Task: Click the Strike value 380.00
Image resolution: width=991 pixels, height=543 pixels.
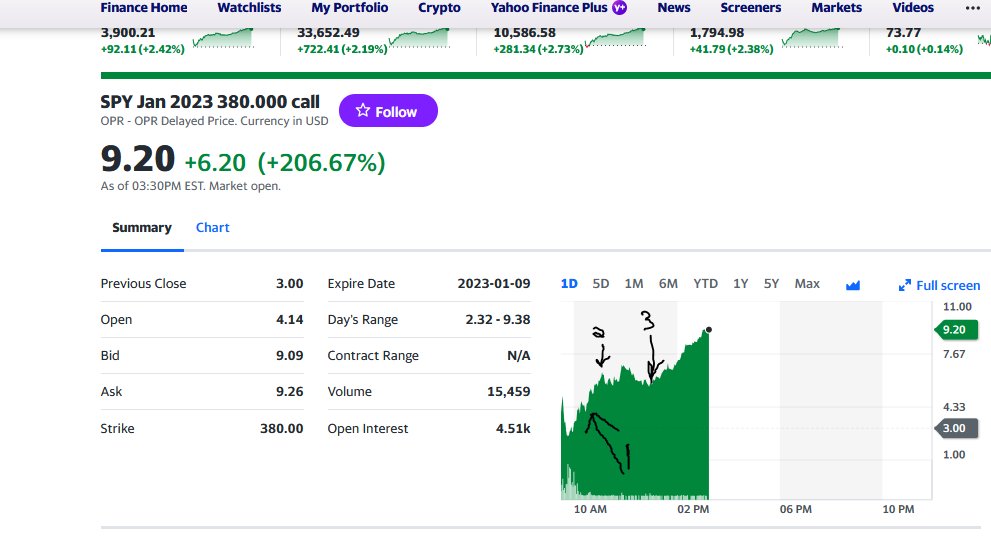Action: coord(281,429)
